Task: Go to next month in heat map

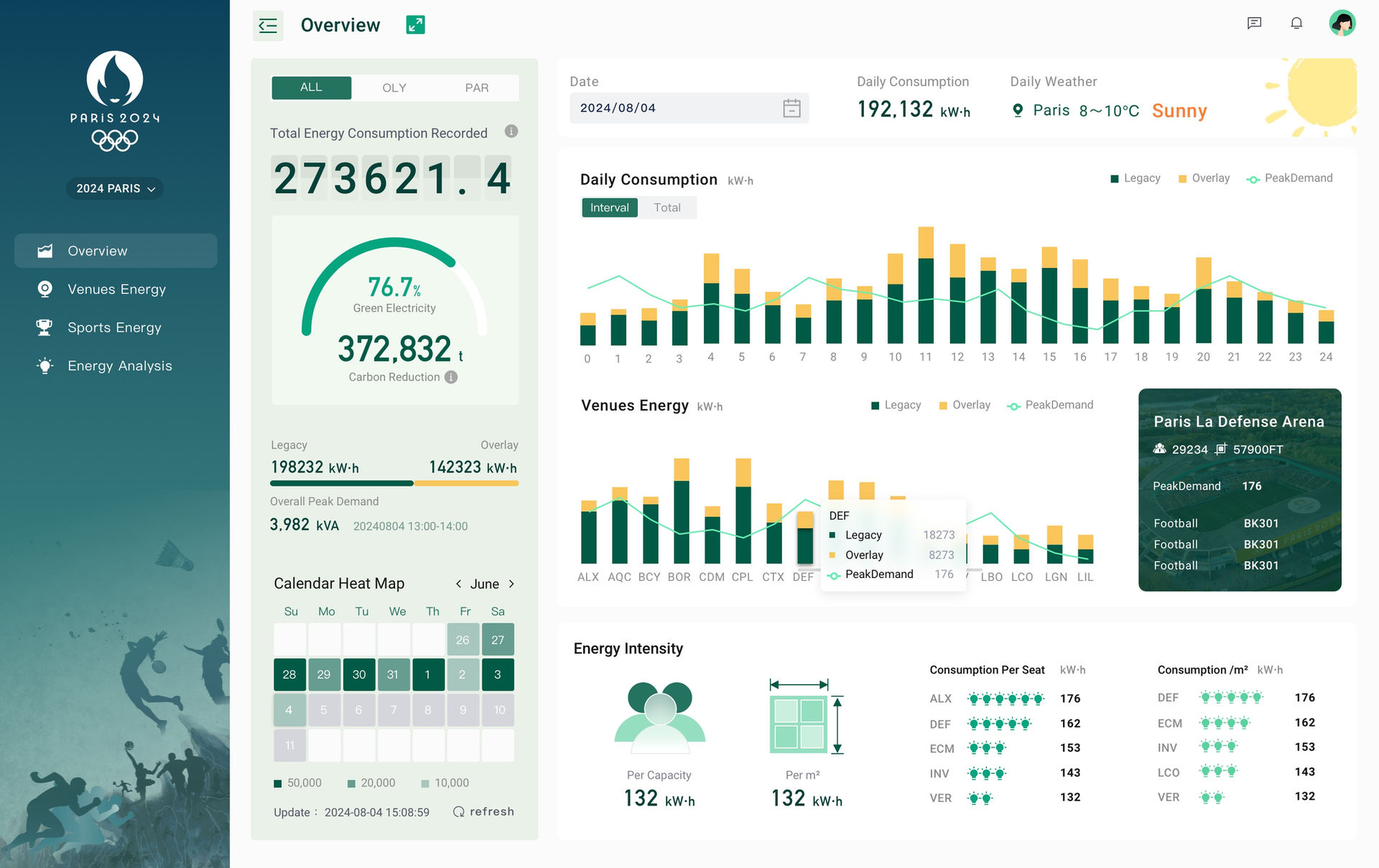Action: 511,584
